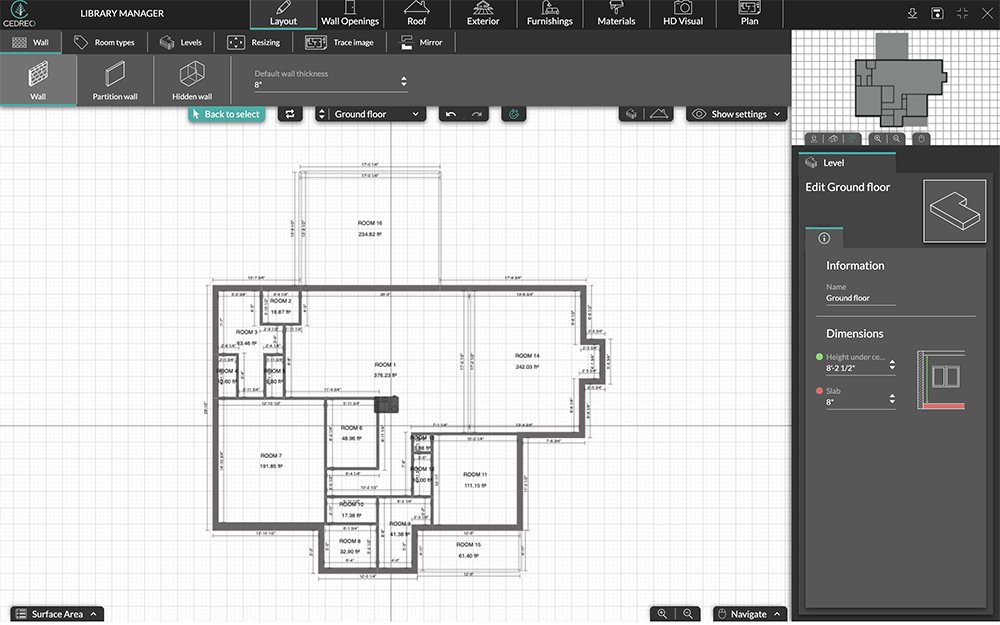Open the Mirror tool
The image size is (1000, 625).
[x=421, y=42]
